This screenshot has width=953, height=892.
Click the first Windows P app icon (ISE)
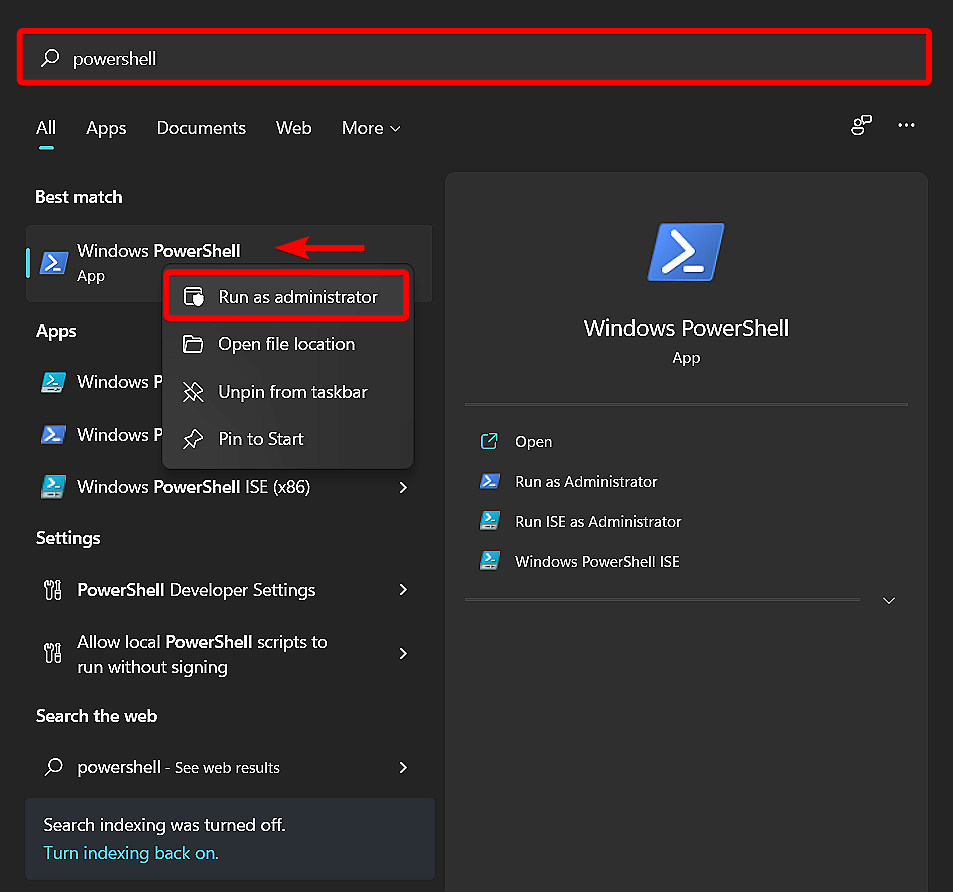click(x=53, y=382)
